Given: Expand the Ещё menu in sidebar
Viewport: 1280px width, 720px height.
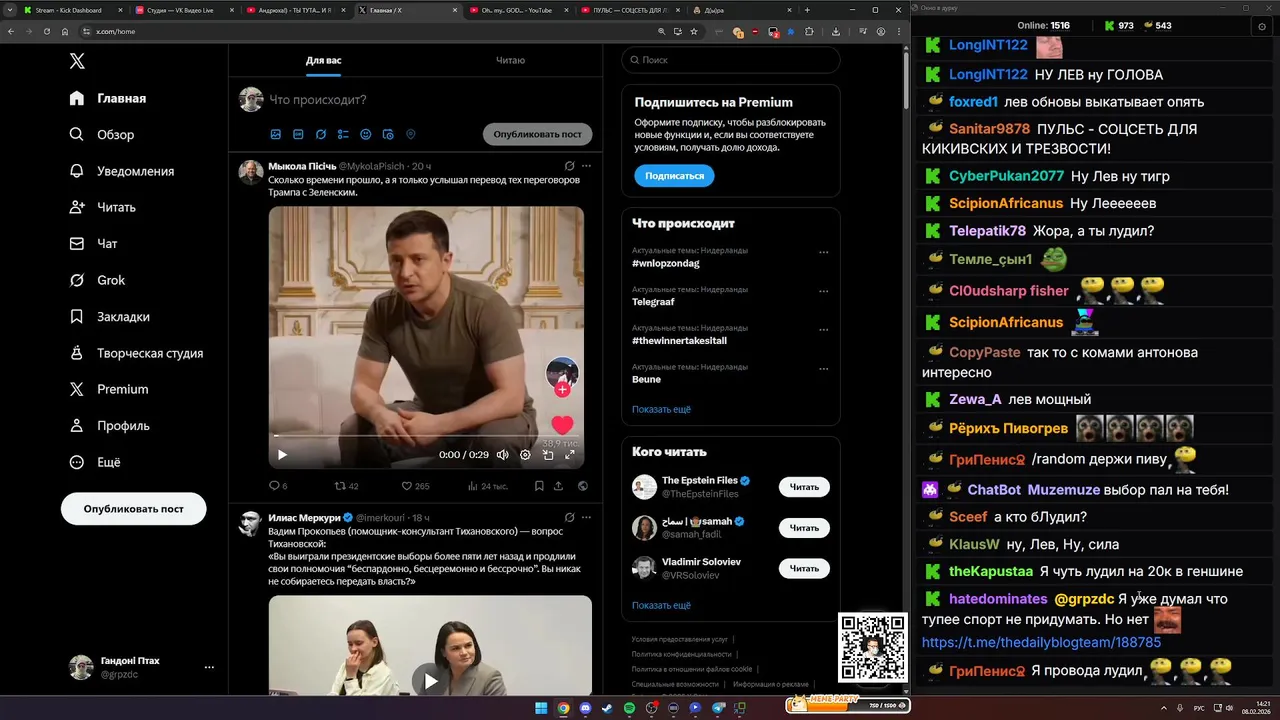Looking at the screenshot, I should (95, 462).
